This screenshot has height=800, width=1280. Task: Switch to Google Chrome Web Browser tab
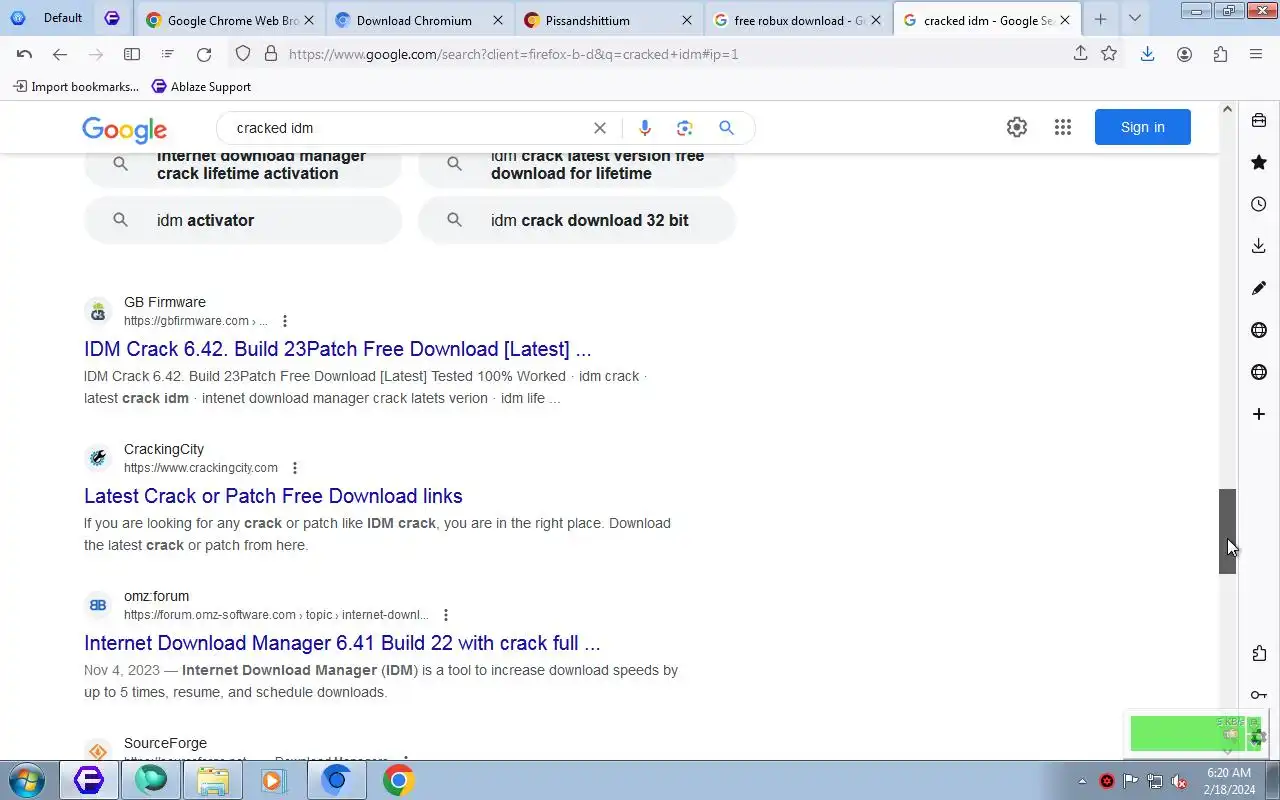pyautogui.click(x=229, y=20)
